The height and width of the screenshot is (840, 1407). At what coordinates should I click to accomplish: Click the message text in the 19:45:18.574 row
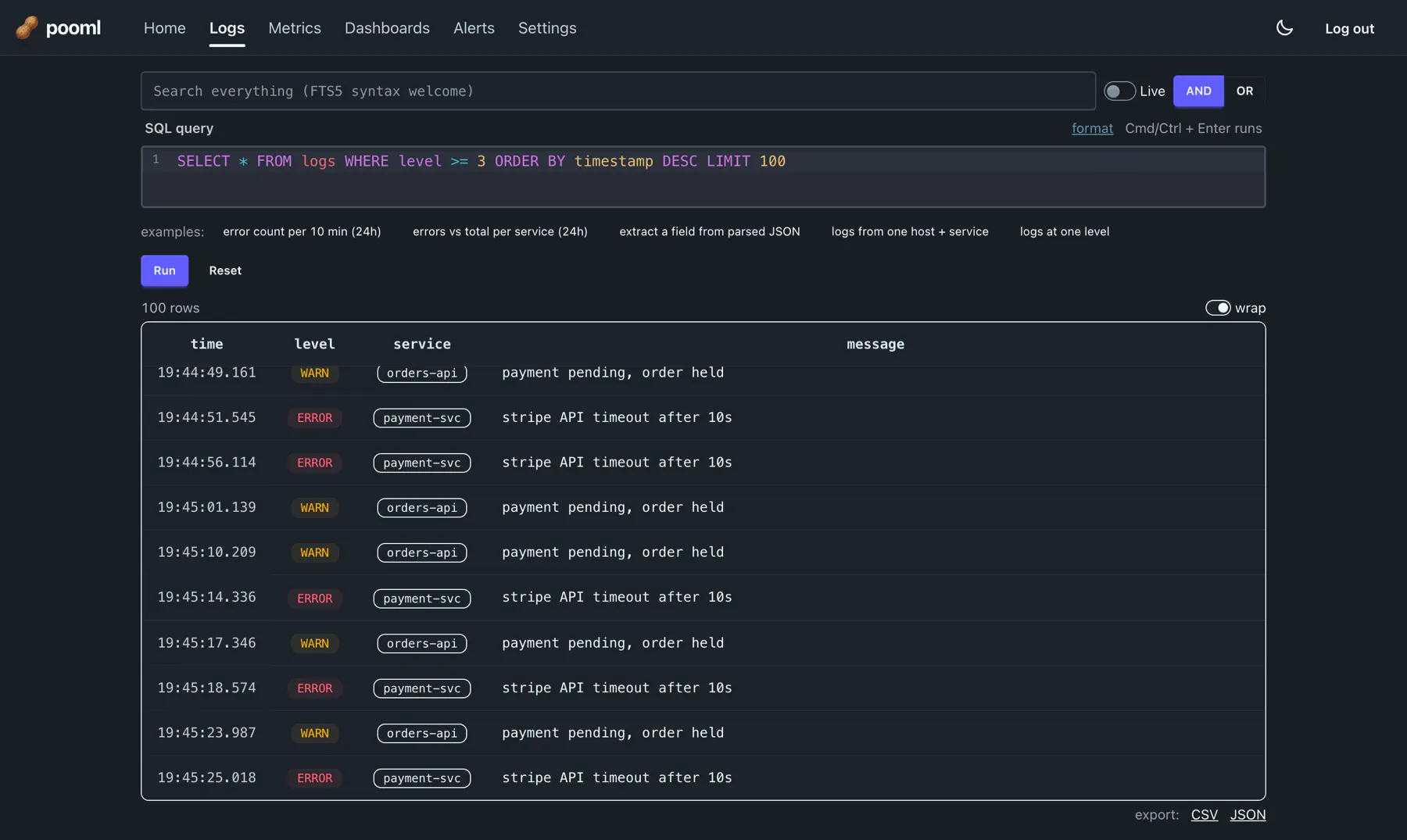click(617, 688)
